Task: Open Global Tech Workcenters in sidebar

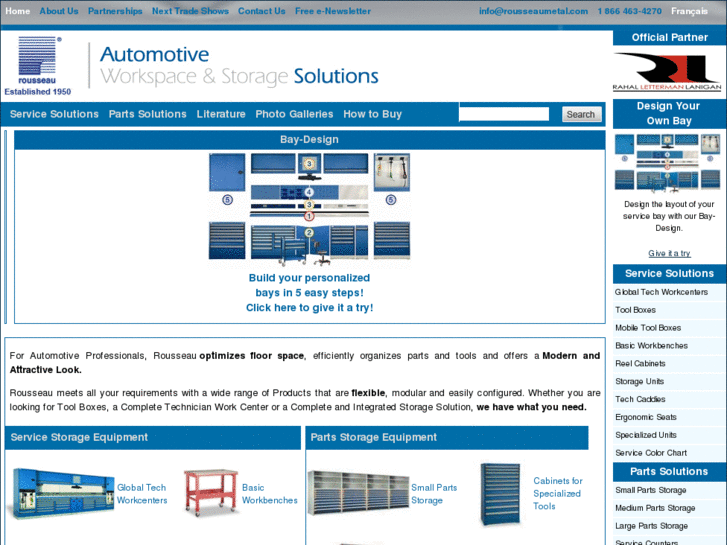Action: tap(661, 292)
